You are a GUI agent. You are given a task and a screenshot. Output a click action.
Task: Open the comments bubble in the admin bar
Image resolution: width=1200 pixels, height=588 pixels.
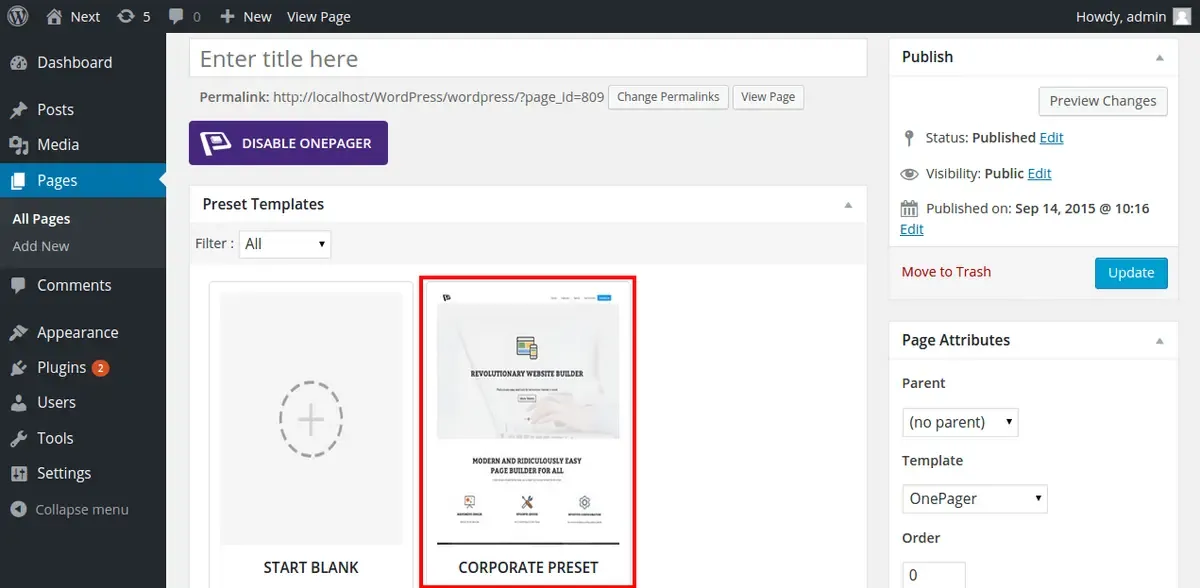(x=185, y=16)
